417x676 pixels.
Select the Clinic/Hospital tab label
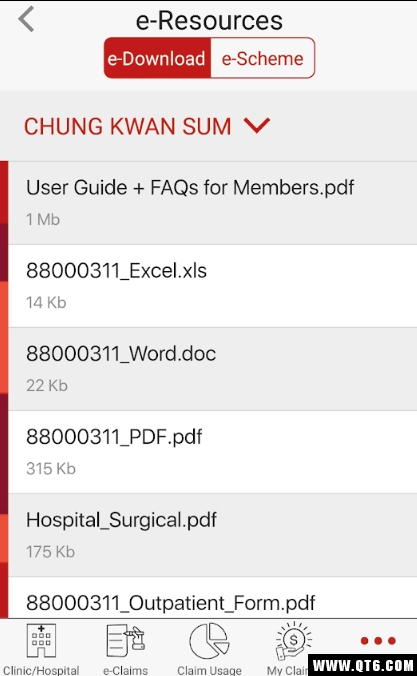(41, 670)
